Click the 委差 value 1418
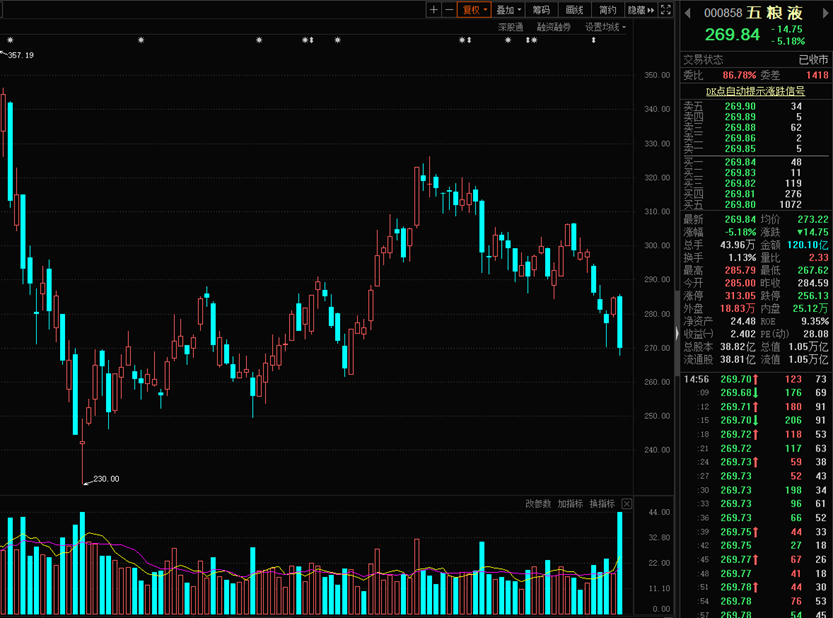 (817, 75)
